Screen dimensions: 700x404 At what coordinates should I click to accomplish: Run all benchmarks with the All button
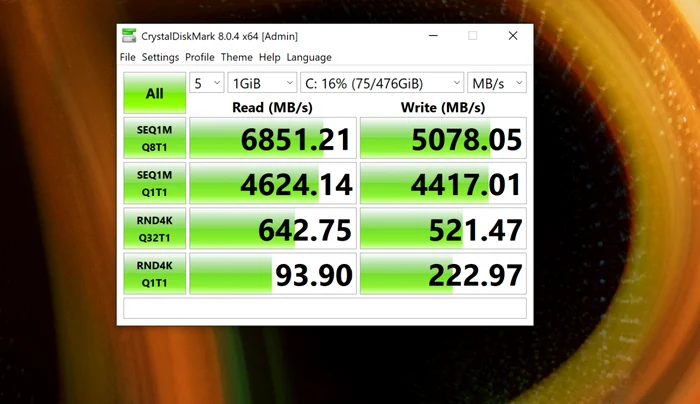(154, 93)
